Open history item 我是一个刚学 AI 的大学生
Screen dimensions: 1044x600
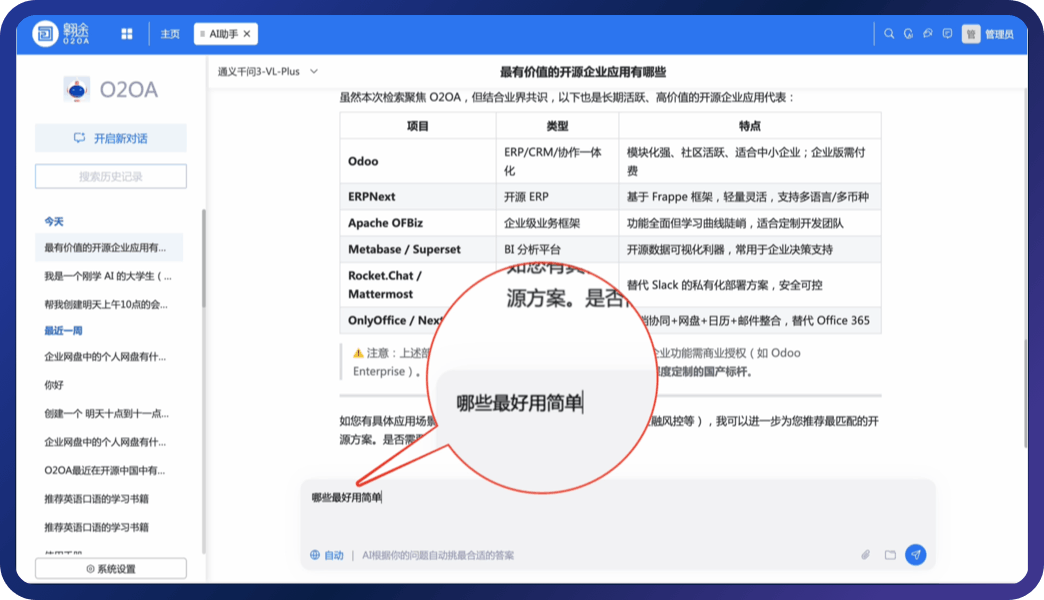pyautogui.click(x=108, y=275)
